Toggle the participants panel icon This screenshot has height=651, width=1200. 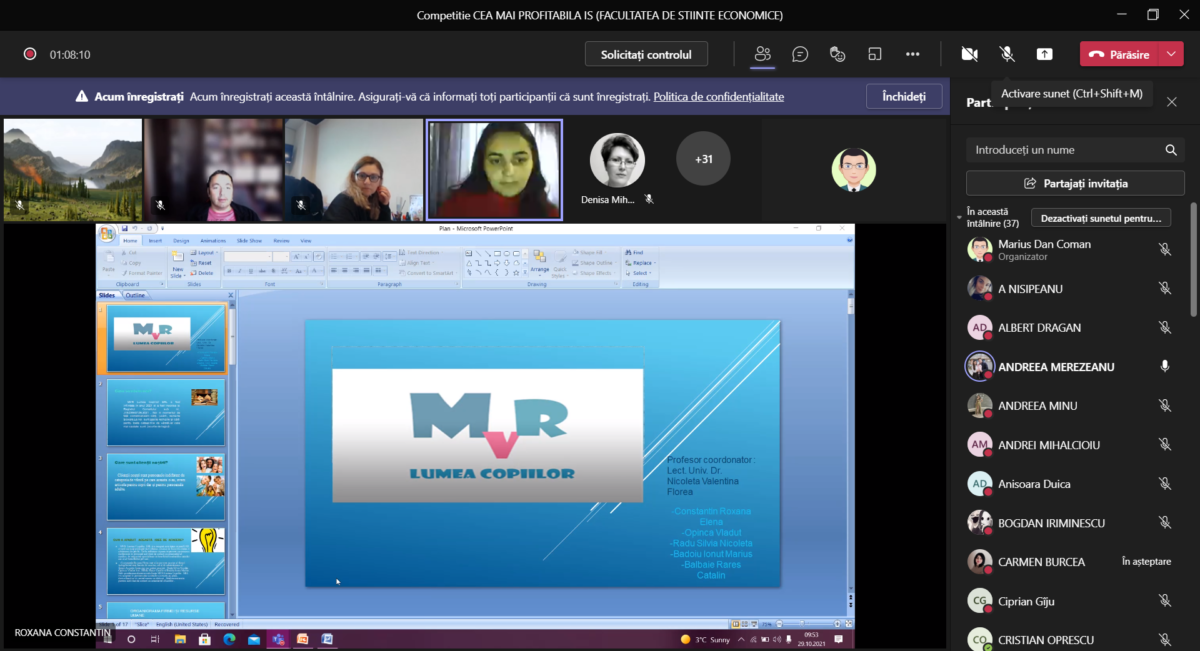(763, 54)
